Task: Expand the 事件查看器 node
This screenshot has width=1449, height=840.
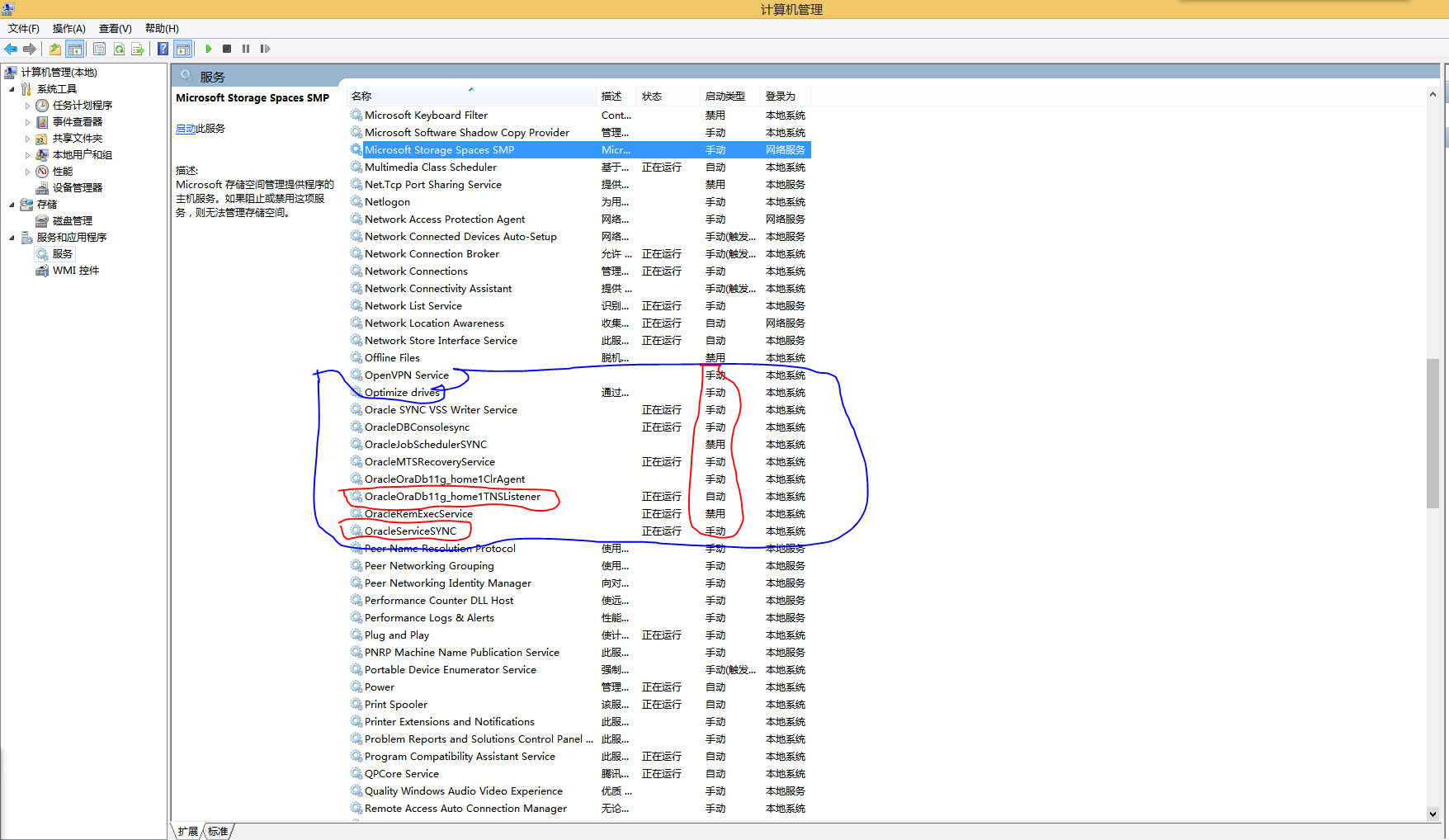Action: click(27, 122)
